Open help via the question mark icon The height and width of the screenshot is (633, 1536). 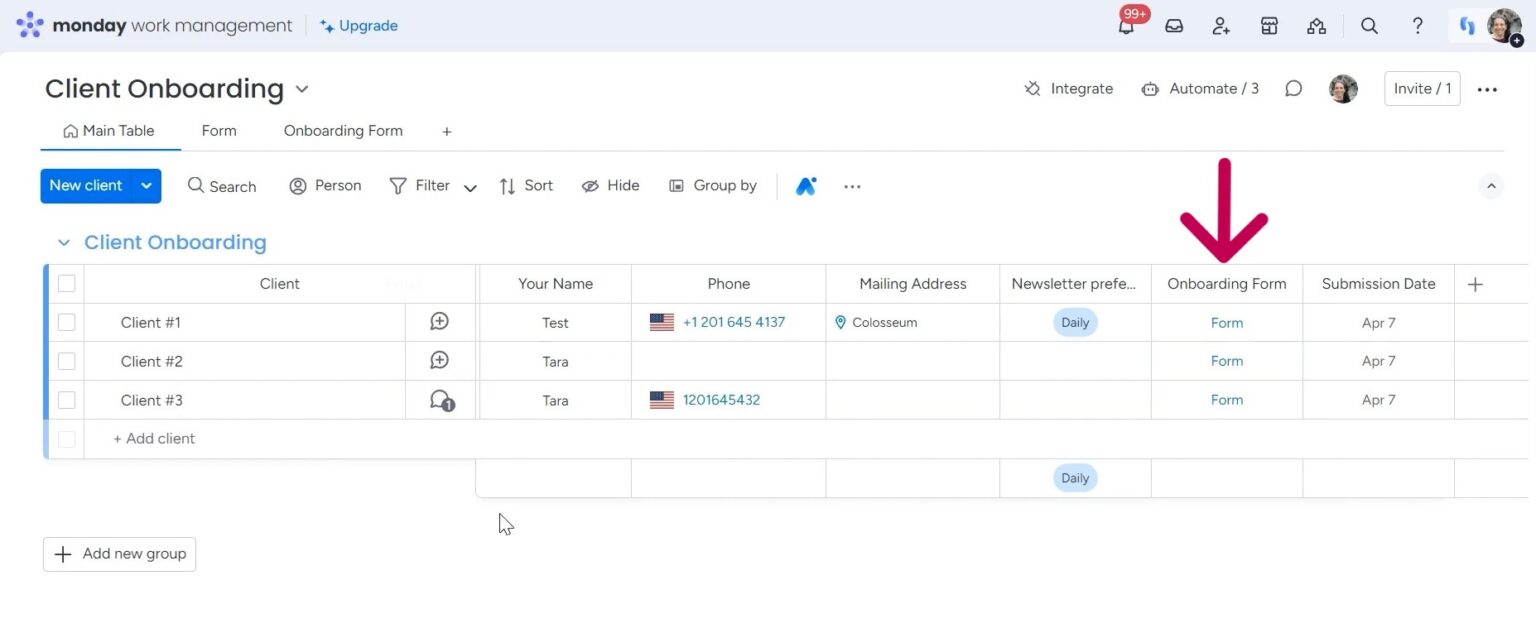[x=1417, y=26]
